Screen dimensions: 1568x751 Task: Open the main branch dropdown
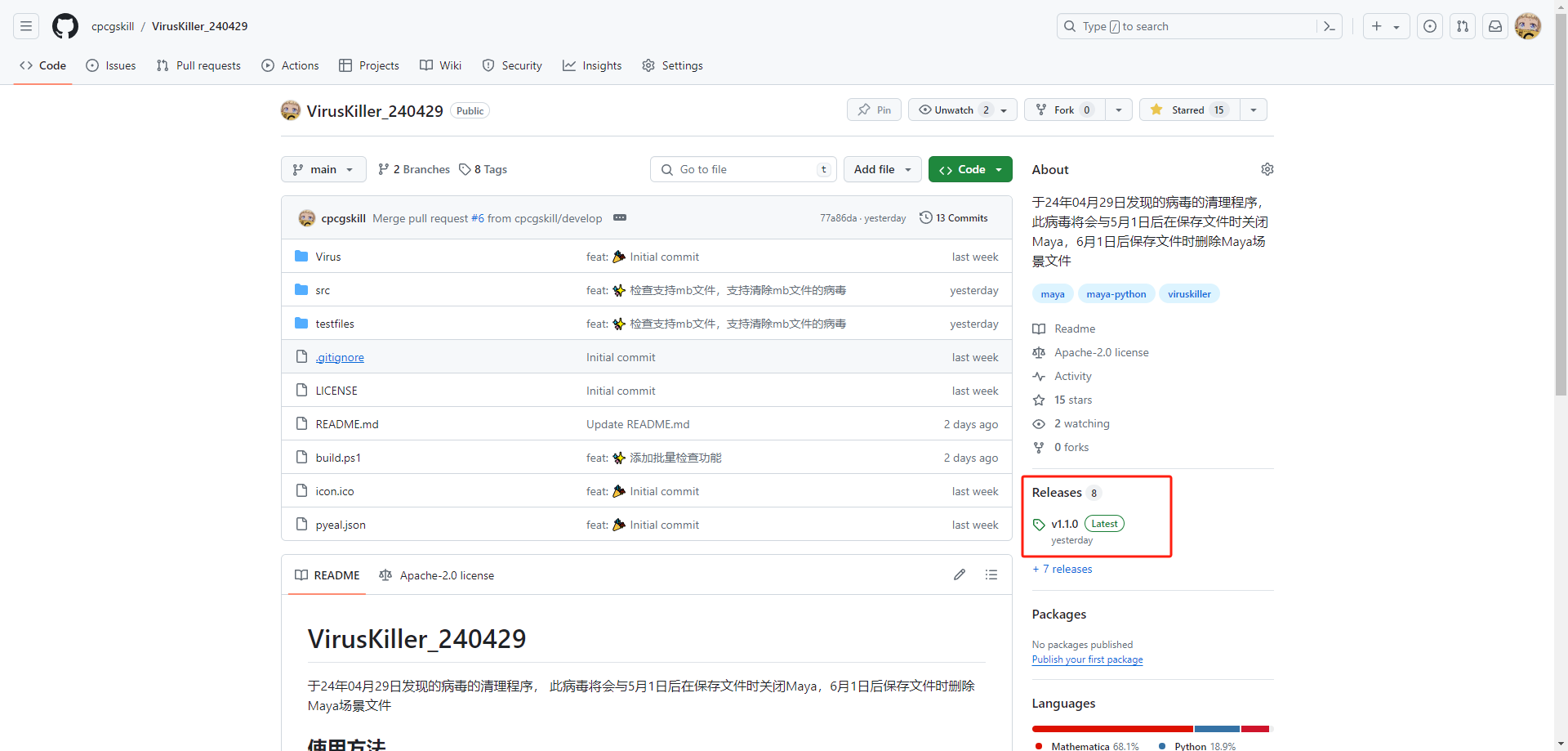coord(323,169)
